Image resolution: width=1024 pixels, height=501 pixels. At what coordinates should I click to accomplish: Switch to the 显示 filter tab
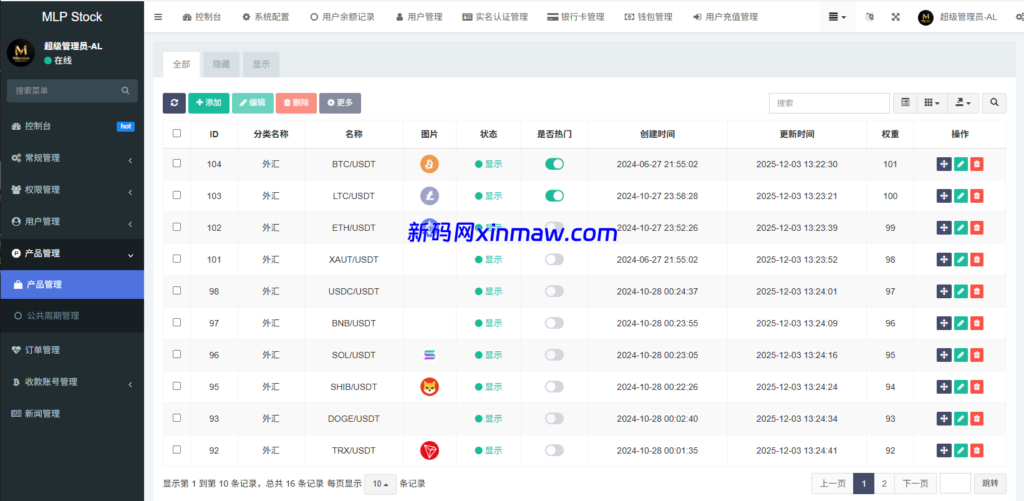pyautogui.click(x=261, y=65)
